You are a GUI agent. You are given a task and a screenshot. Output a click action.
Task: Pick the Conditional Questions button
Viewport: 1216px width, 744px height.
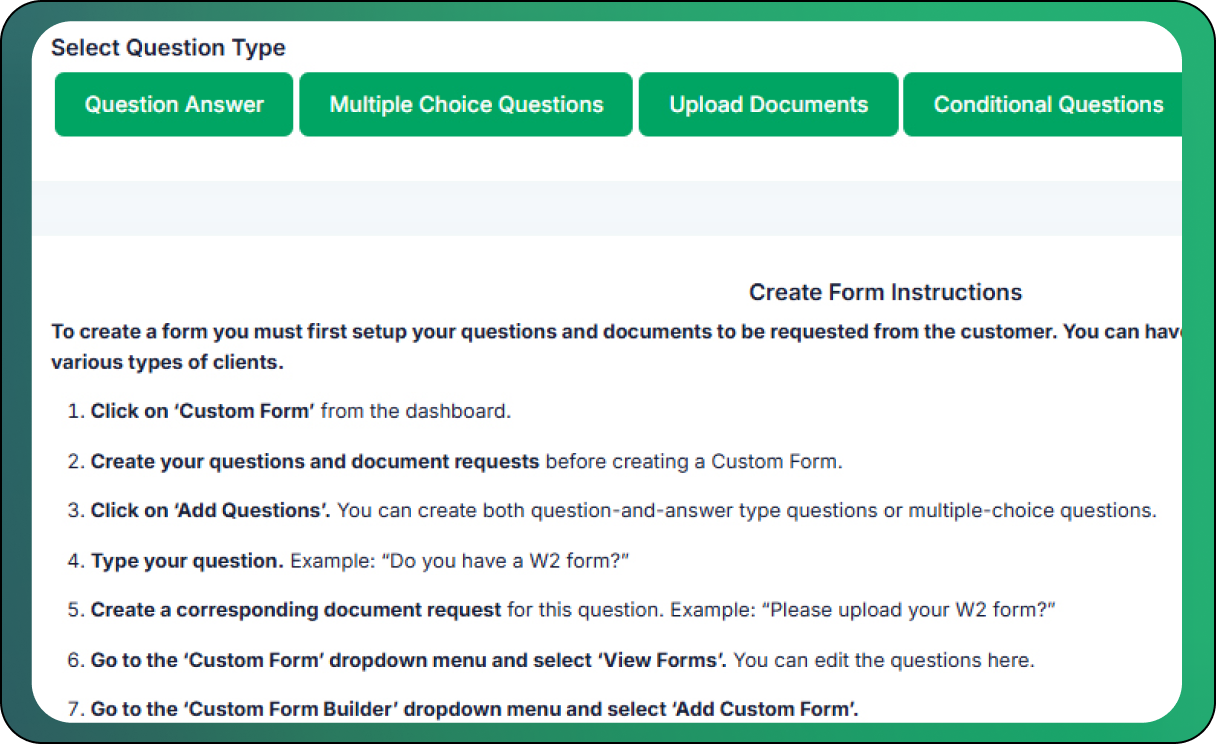1048,104
